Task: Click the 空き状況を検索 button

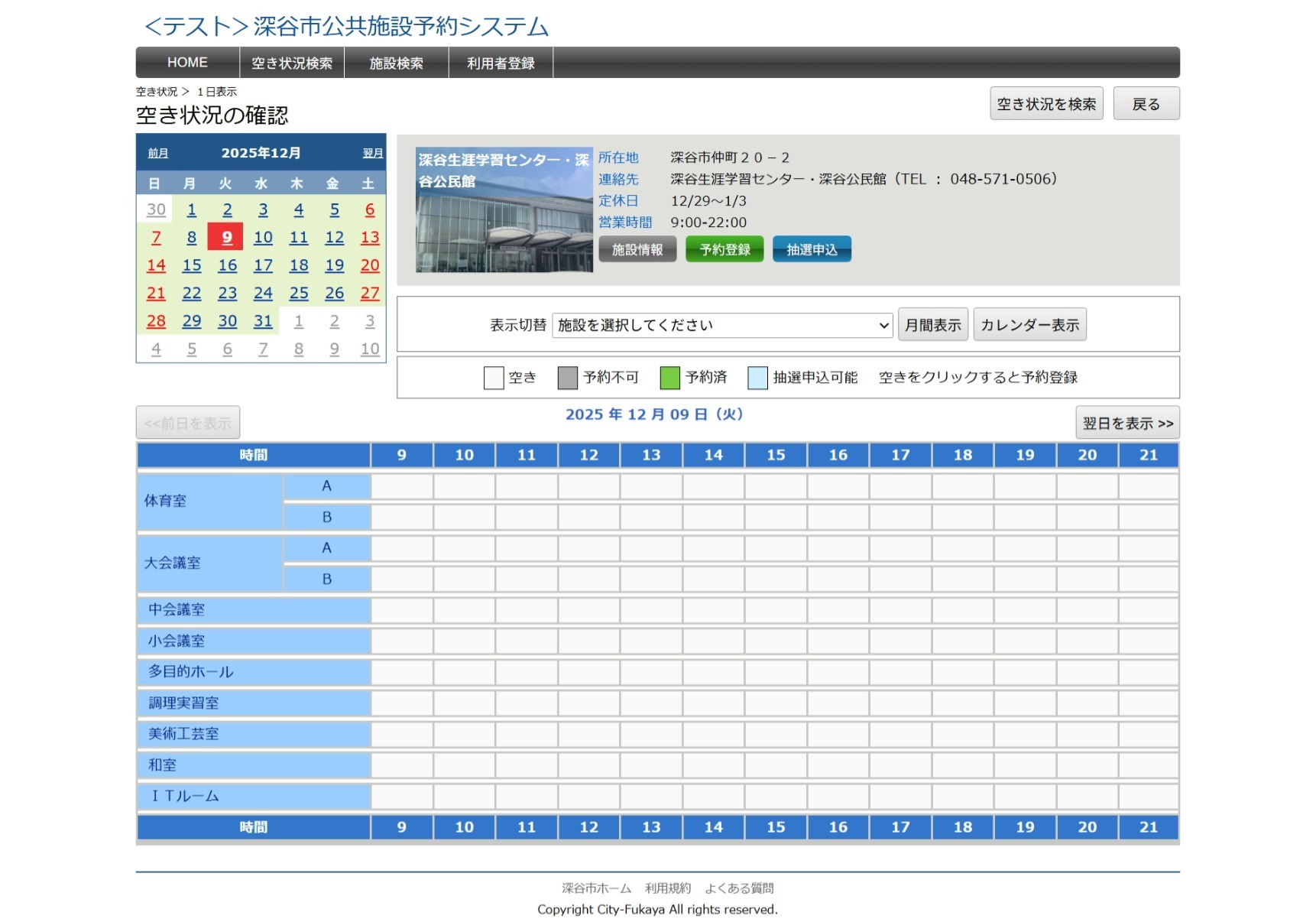Action: [1046, 104]
